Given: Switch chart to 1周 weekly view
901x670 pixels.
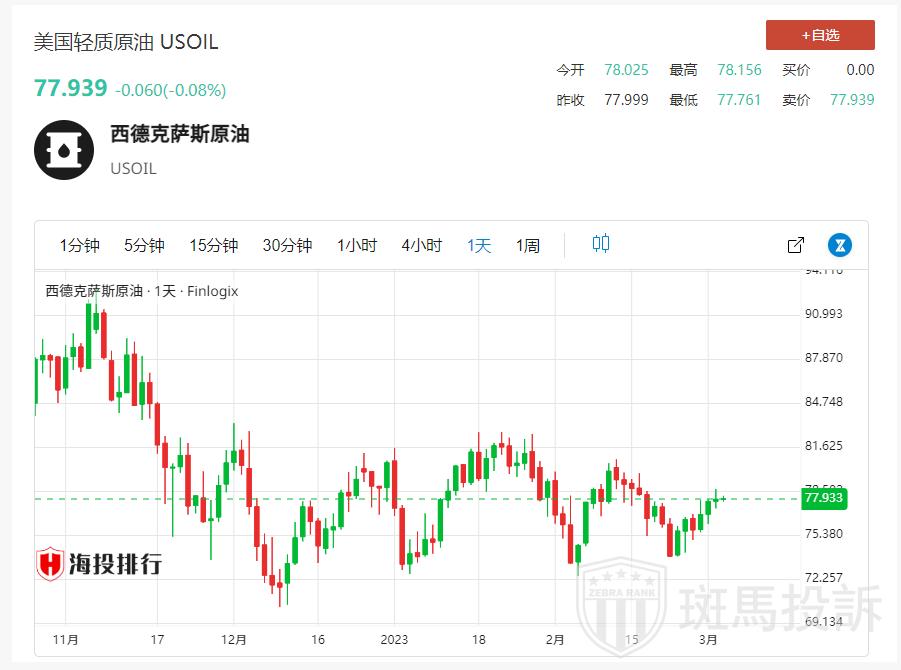Looking at the screenshot, I should coord(527,245).
